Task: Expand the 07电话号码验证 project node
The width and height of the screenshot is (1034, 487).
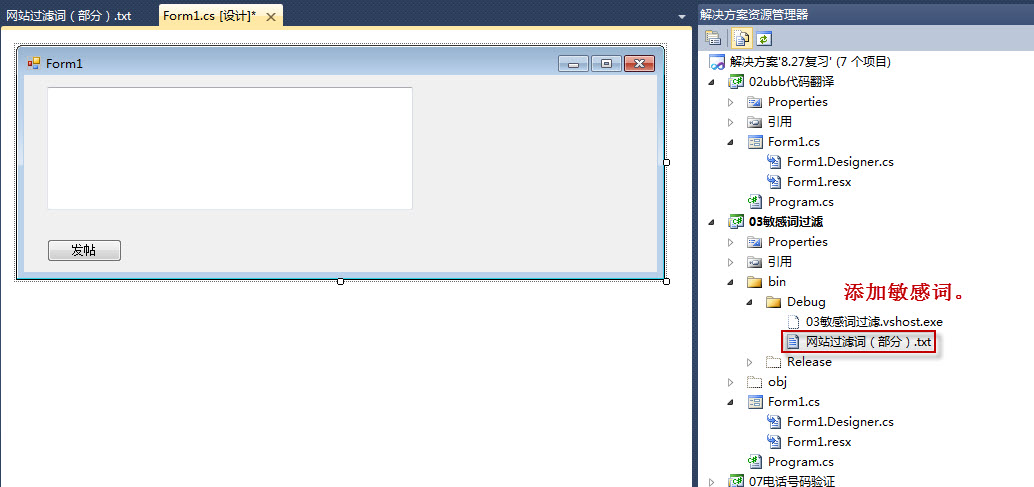Action: coord(712,482)
